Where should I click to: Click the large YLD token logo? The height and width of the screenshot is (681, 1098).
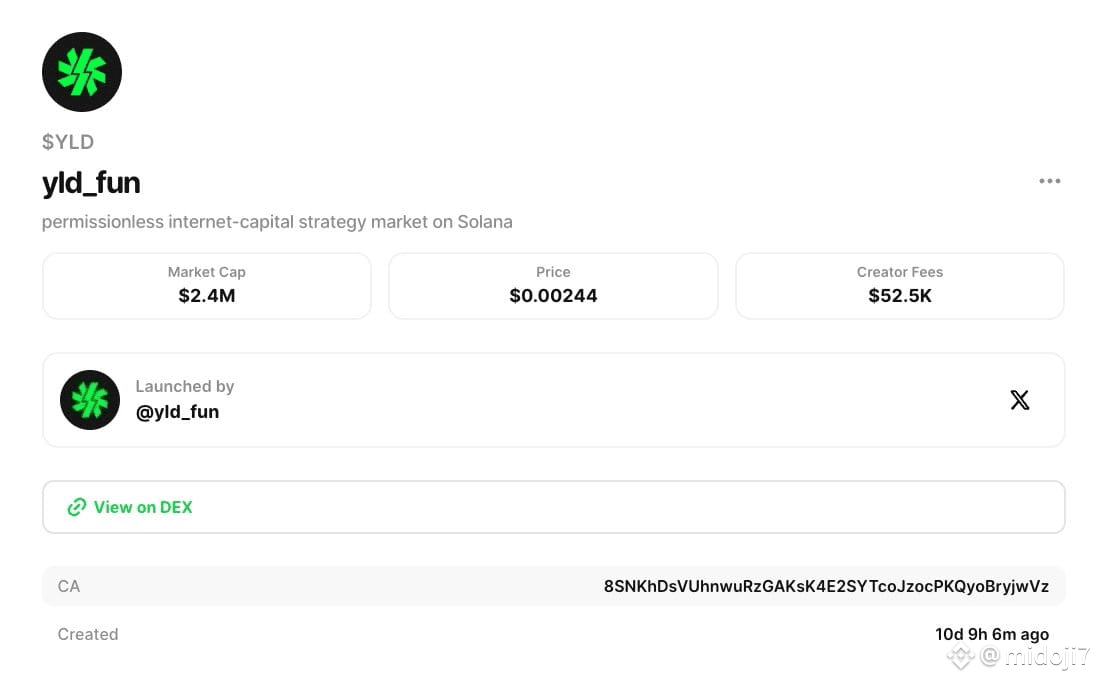(82, 72)
